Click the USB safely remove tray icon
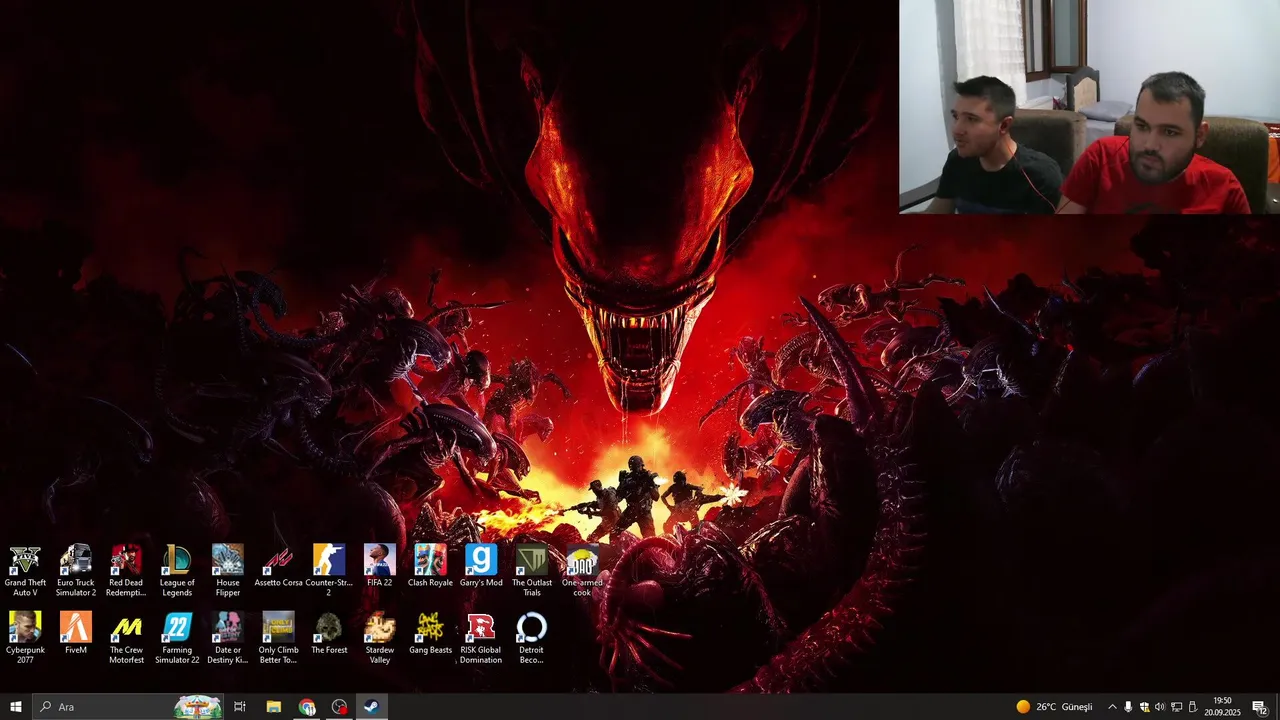The height and width of the screenshot is (720, 1280). pos(1193,707)
